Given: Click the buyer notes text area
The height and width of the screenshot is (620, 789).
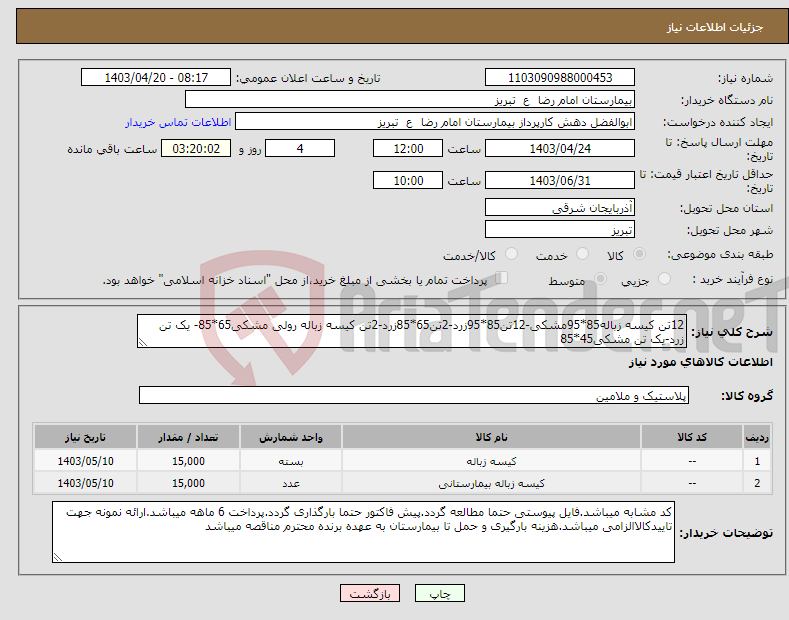Looking at the screenshot, I should coord(363,532).
